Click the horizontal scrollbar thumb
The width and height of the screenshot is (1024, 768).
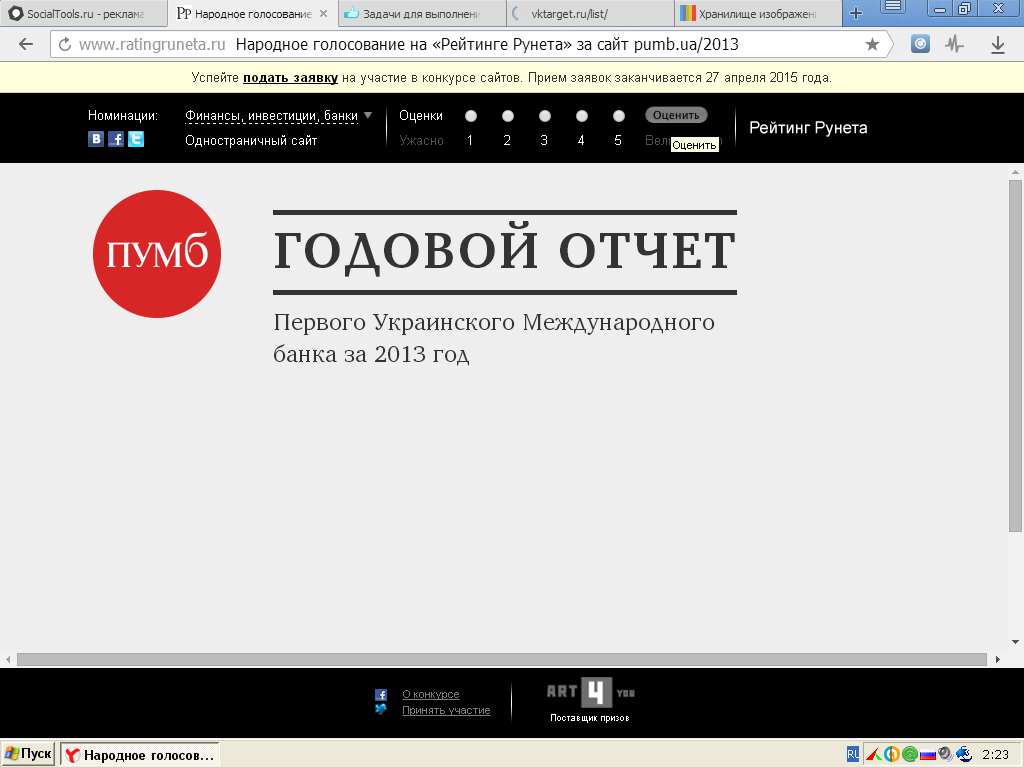502,660
